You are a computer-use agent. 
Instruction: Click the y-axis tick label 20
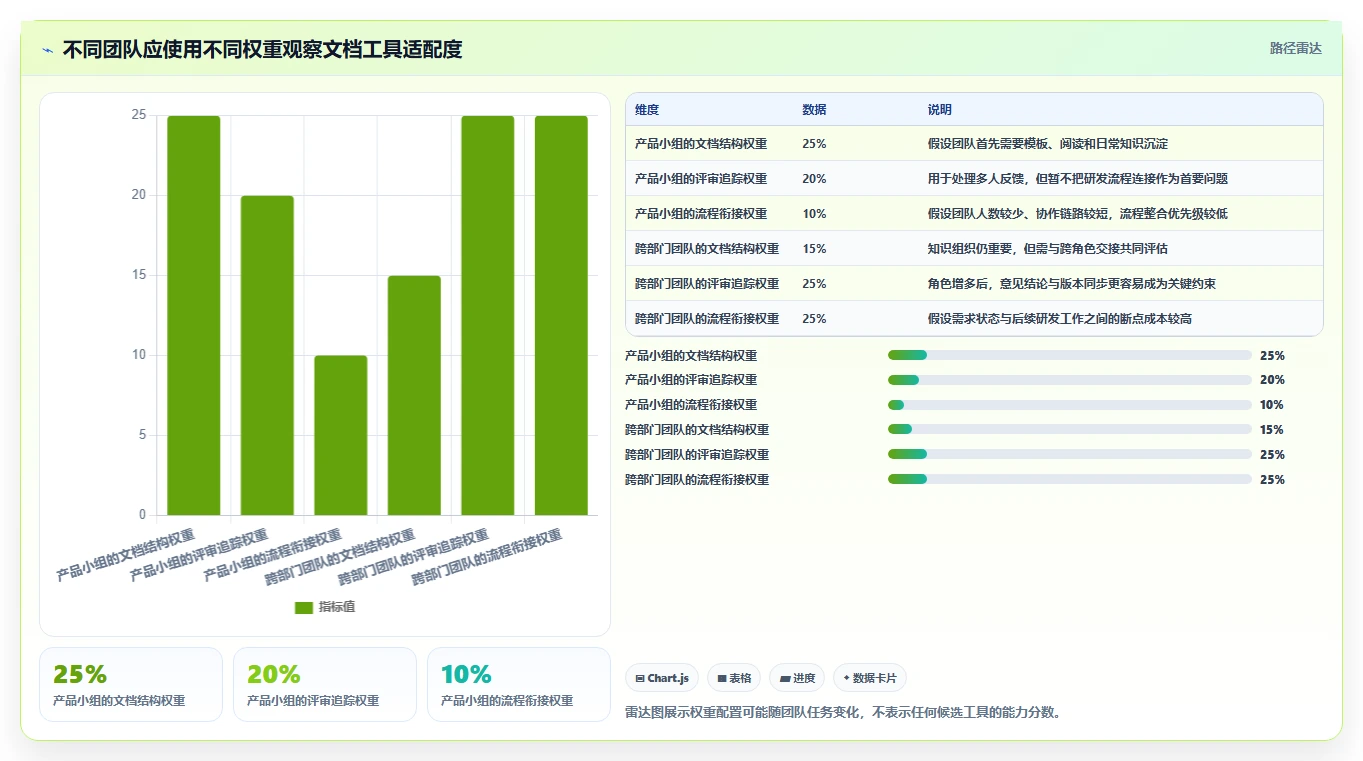[x=139, y=195]
